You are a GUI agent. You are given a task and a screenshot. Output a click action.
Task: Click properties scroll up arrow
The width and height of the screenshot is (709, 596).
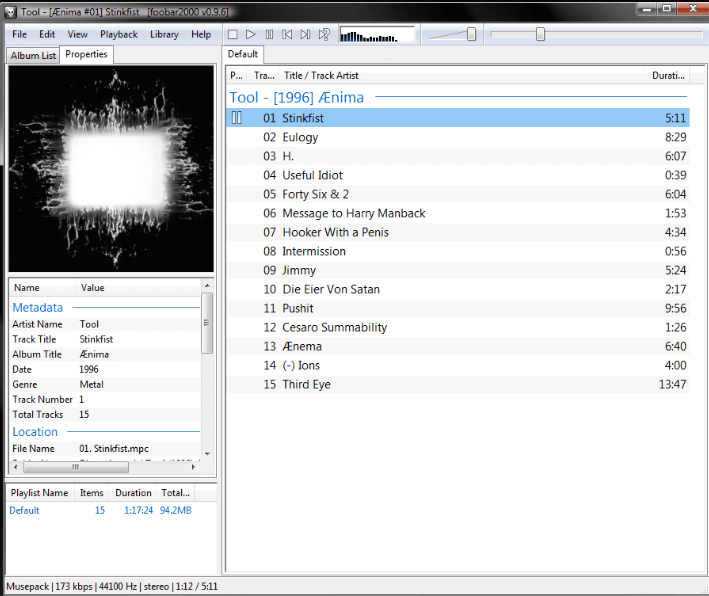click(x=207, y=285)
